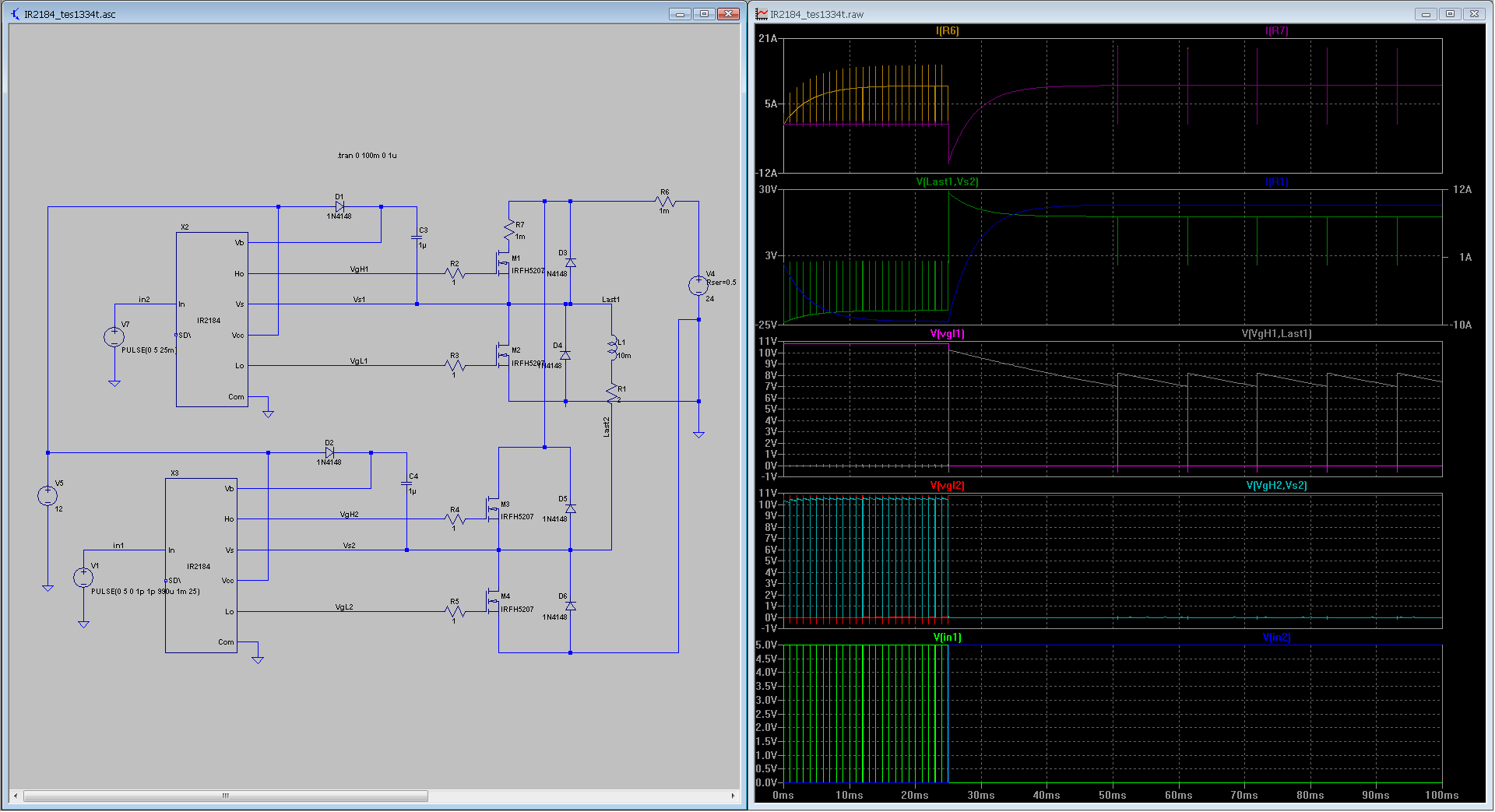The image size is (1495, 812).
Task: Click the L1 10m inductor symbol
Action: click(613, 347)
